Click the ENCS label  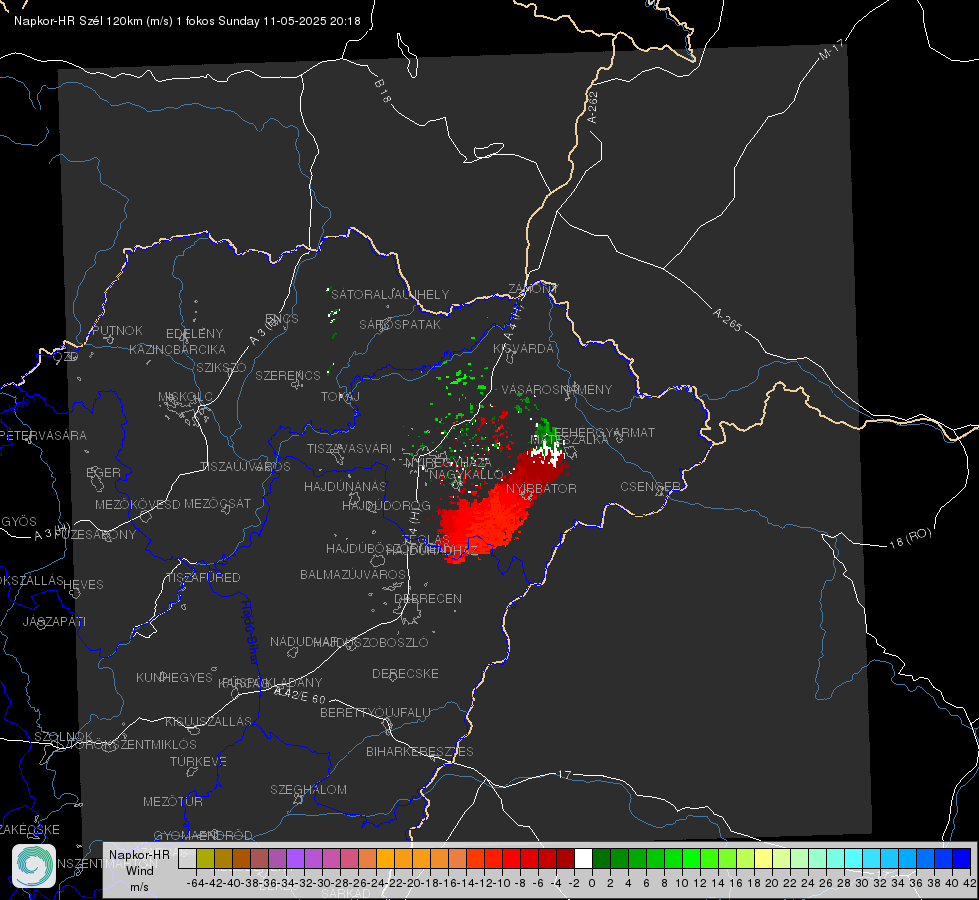coord(282,319)
